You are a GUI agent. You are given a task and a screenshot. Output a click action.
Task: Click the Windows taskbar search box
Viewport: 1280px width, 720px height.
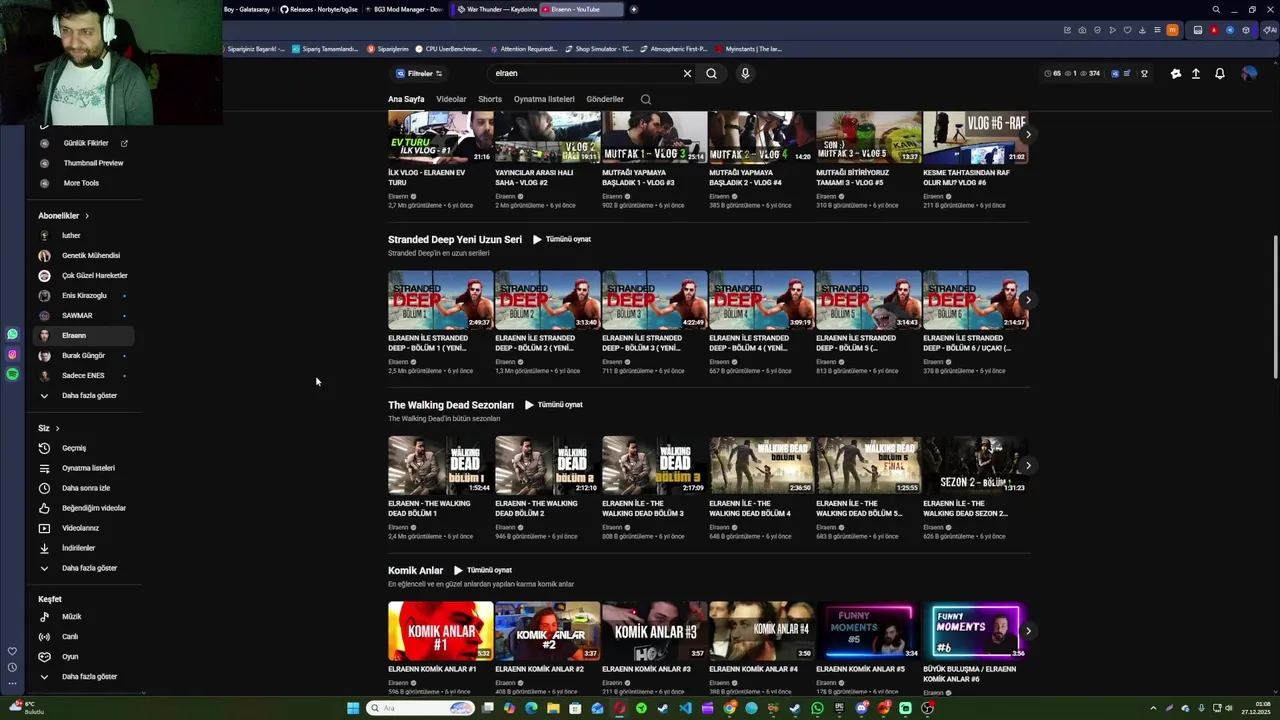pyautogui.click(x=420, y=708)
